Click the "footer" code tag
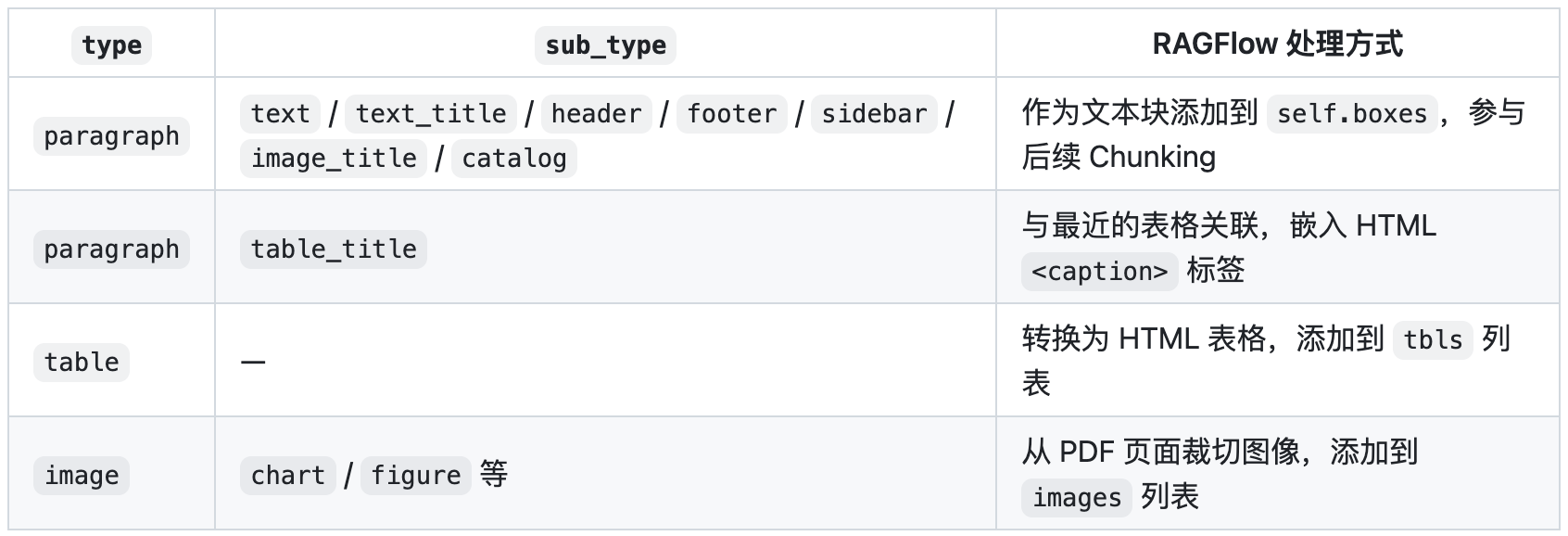 (x=731, y=114)
